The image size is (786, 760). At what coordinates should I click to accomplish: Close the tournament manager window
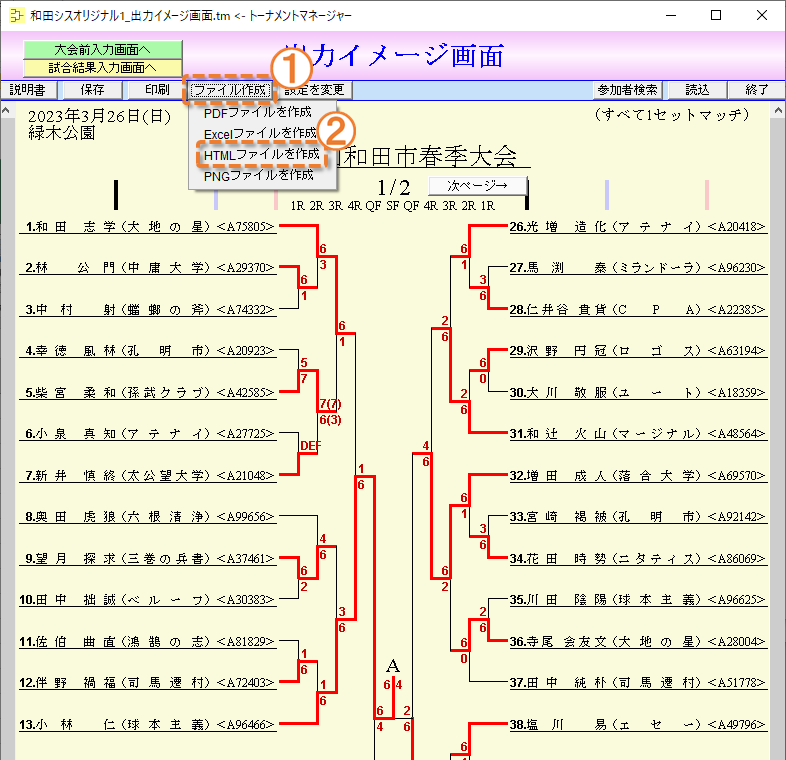tap(762, 16)
